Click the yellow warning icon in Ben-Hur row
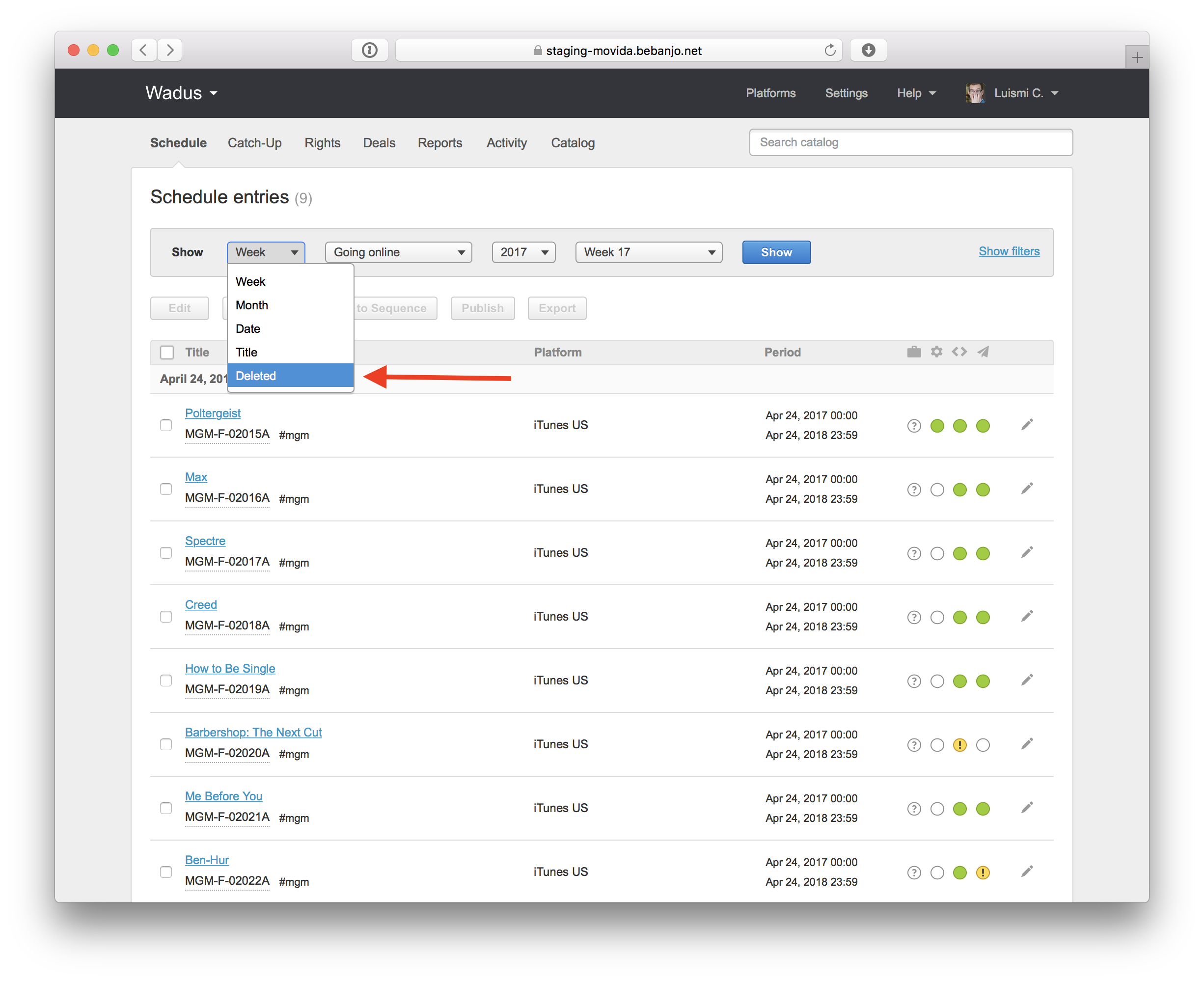The height and width of the screenshot is (981, 1204). tap(983, 872)
